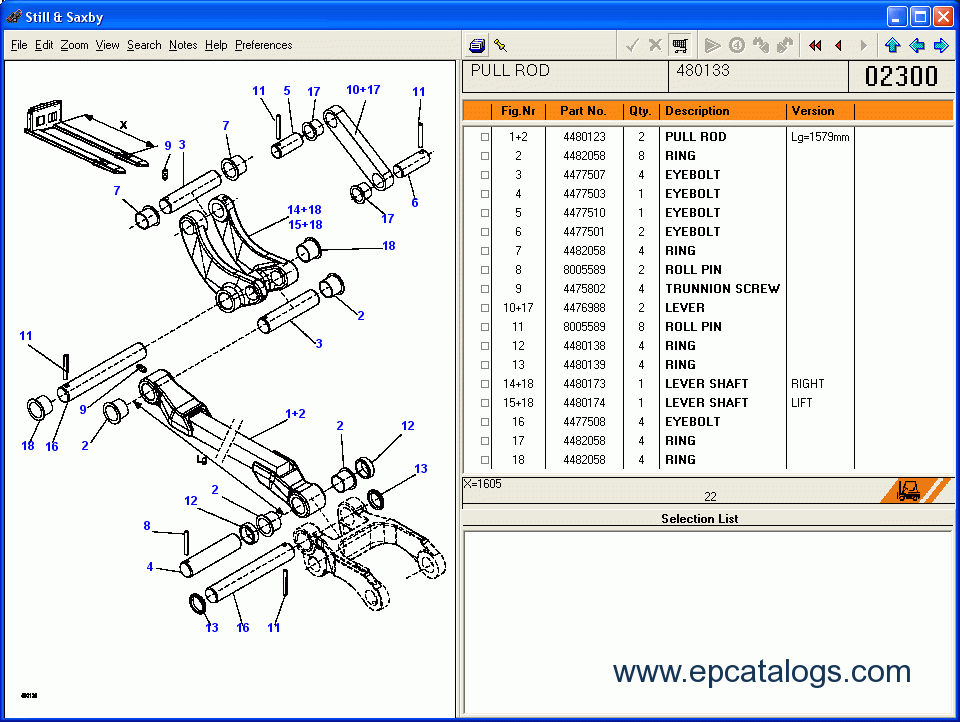Click the Version column header
Screen dimensions: 960x722
(820, 111)
